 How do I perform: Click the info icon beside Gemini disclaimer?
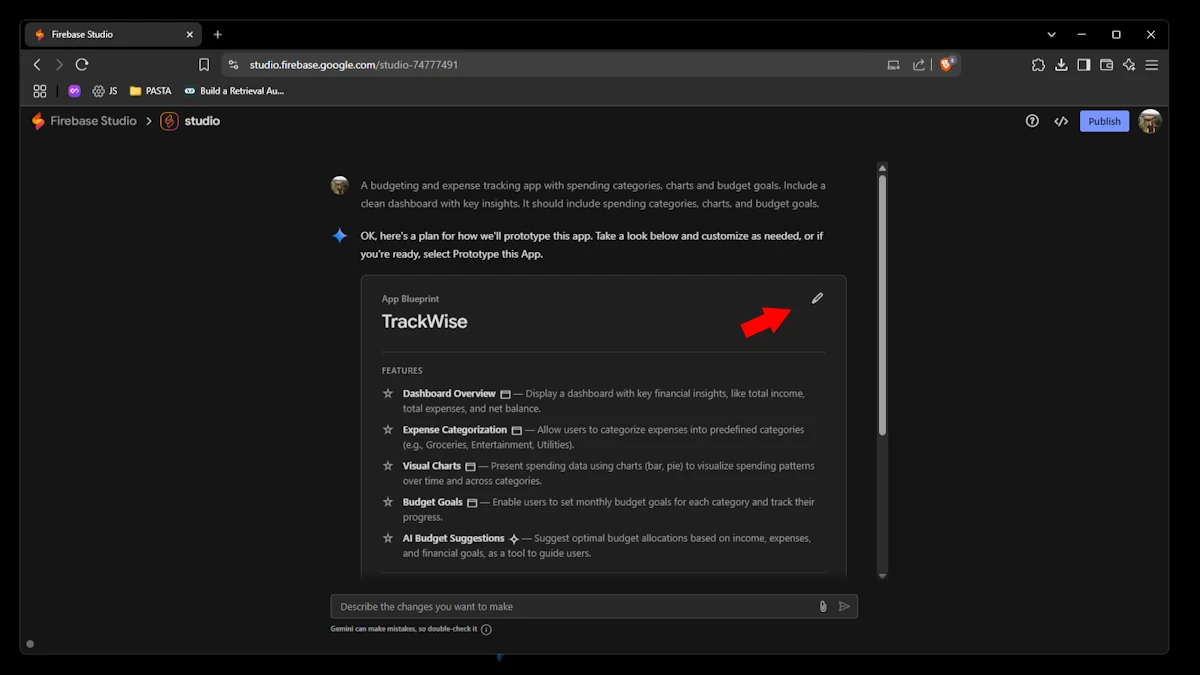pyautogui.click(x=486, y=630)
